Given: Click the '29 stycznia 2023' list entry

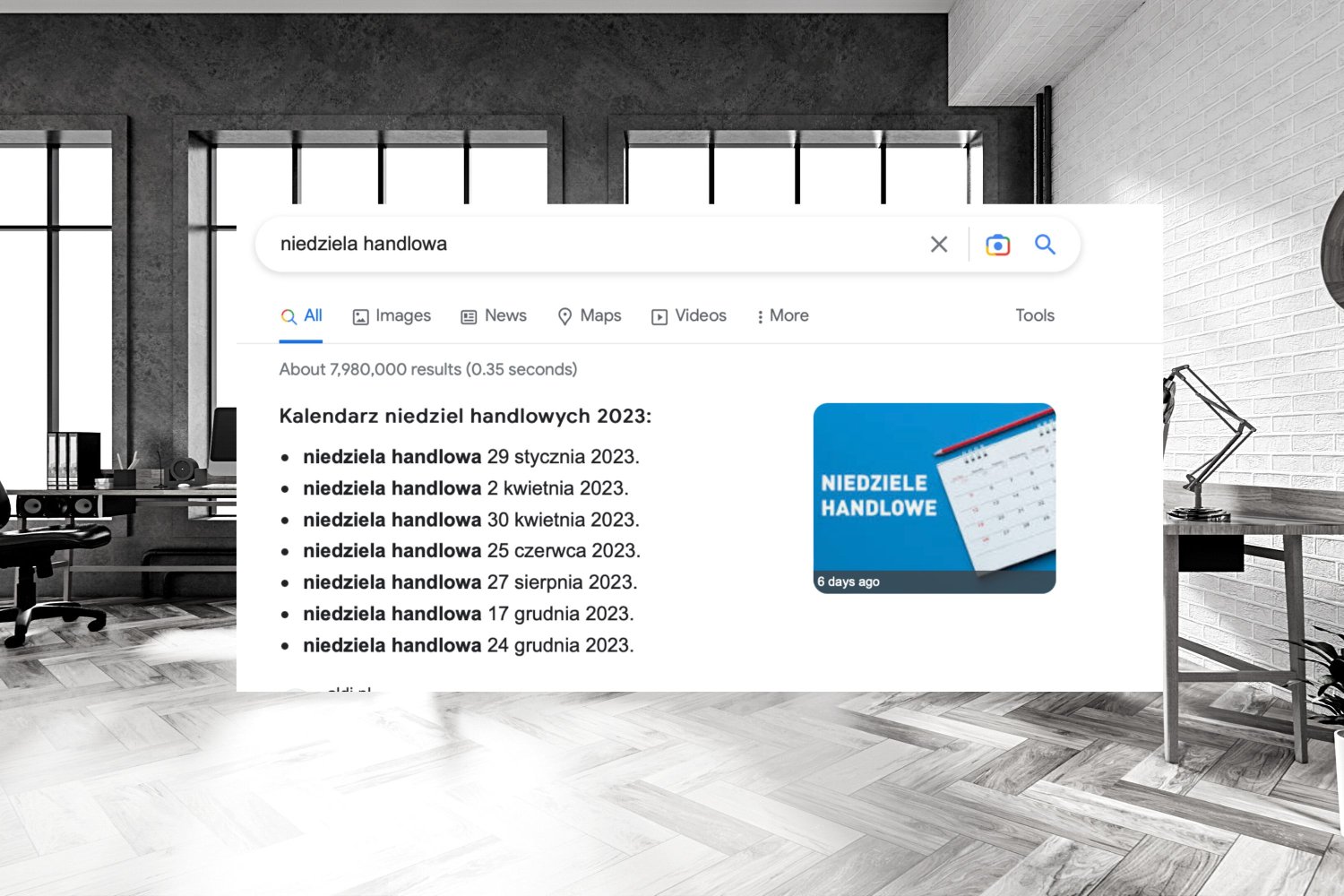Looking at the screenshot, I should (x=470, y=457).
